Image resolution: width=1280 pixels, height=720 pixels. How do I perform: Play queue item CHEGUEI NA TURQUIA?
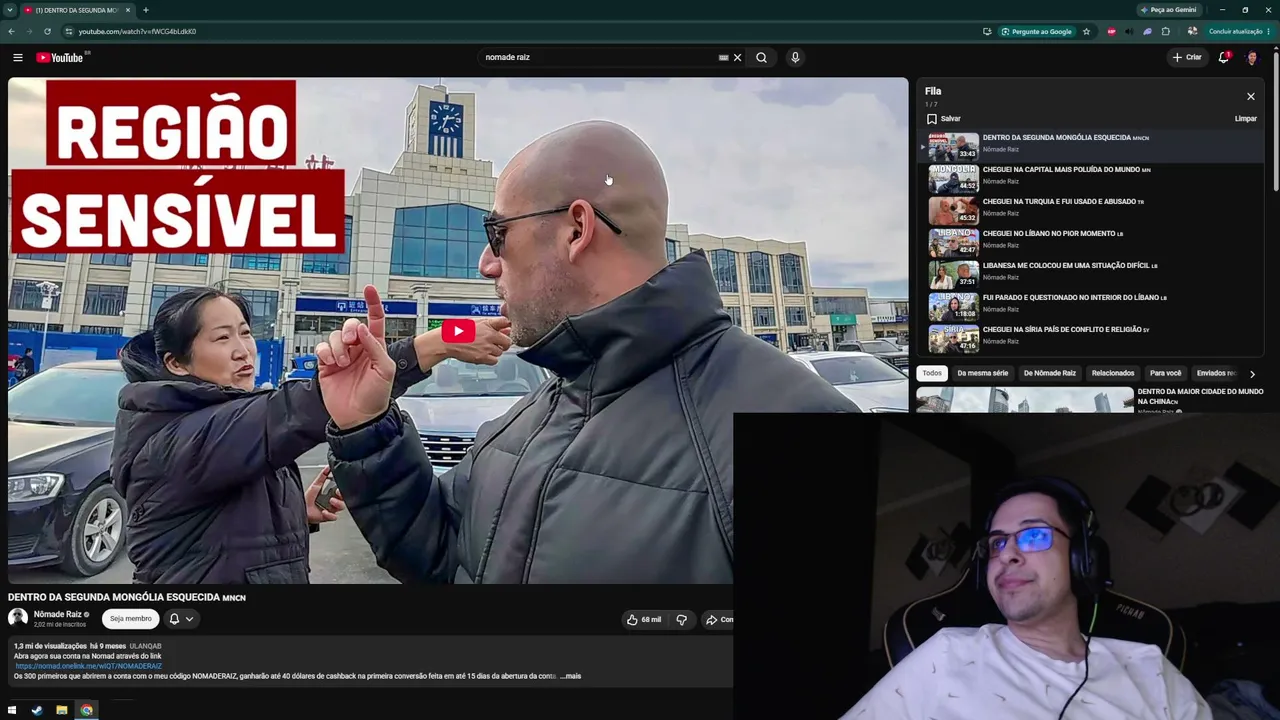(x=1090, y=212)
